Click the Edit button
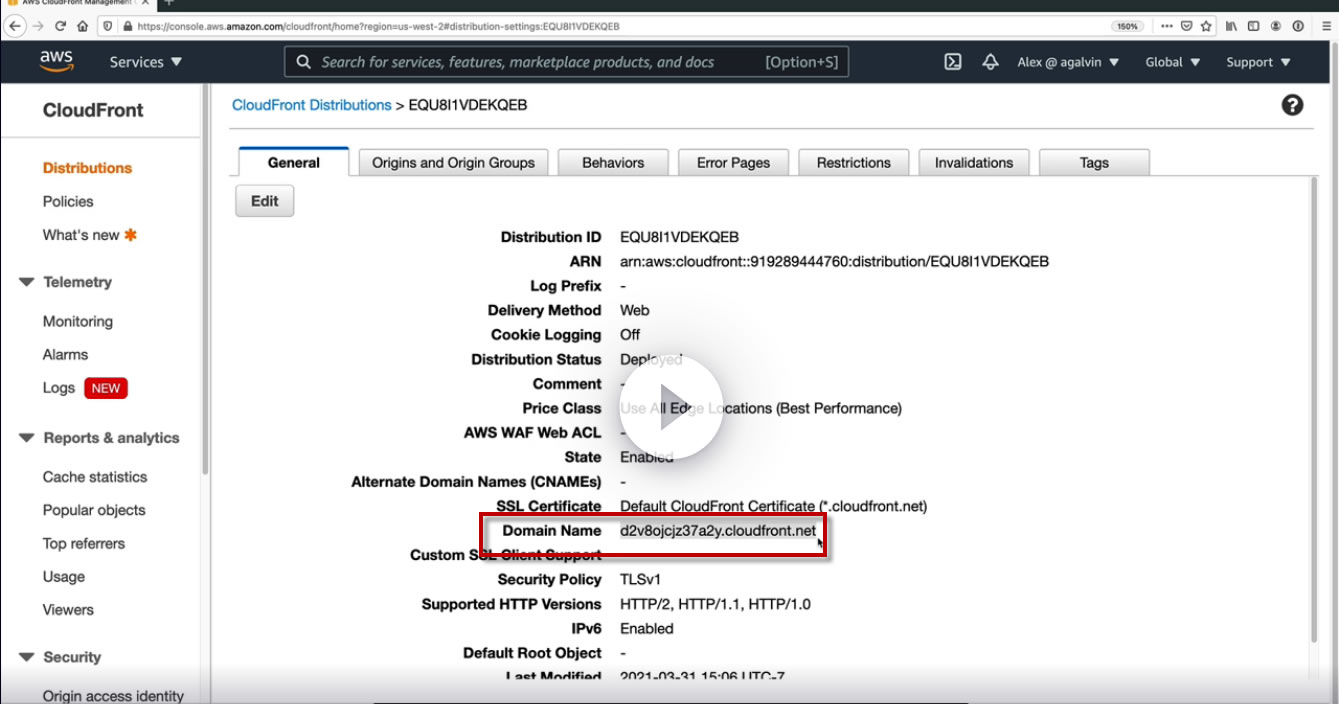 (x=264, y=201)
